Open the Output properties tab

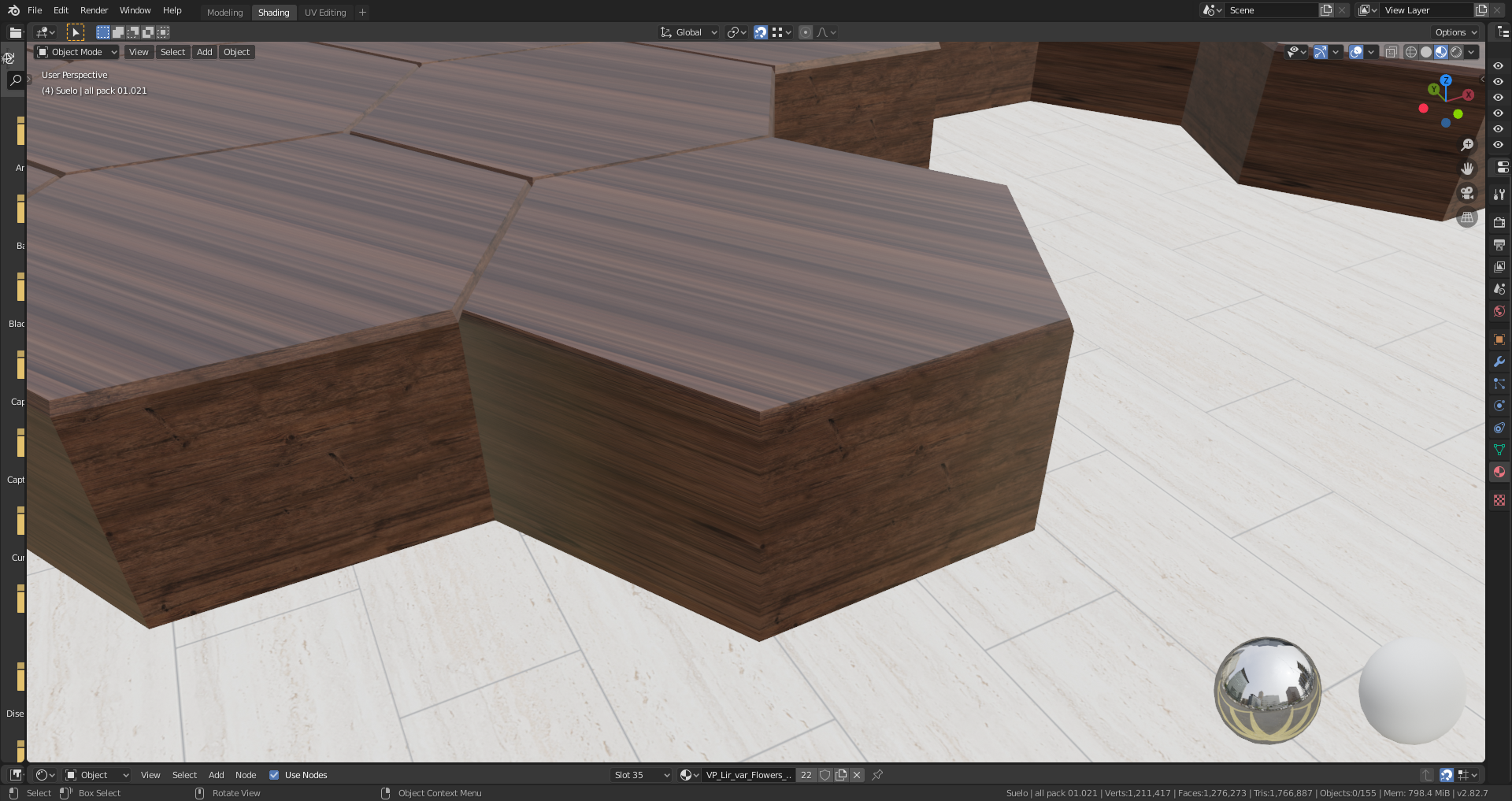1499,245
